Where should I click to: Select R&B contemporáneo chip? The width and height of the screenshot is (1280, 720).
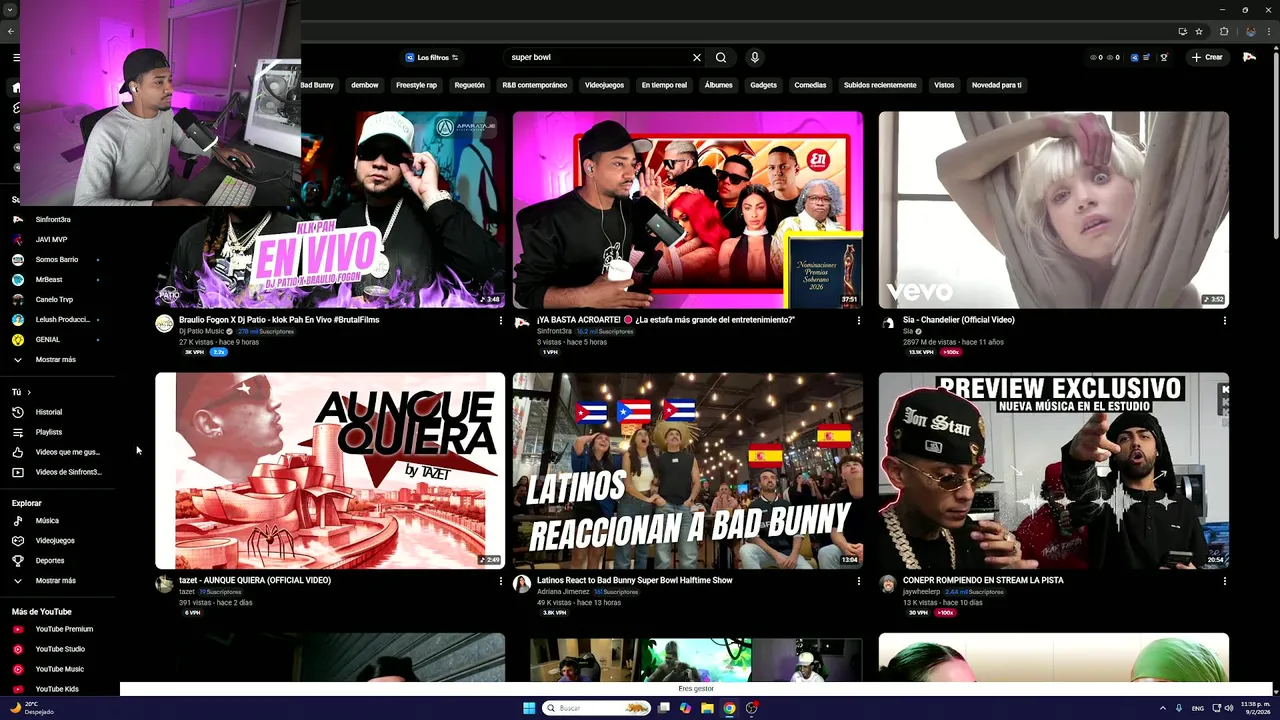[x=535, y=85]
